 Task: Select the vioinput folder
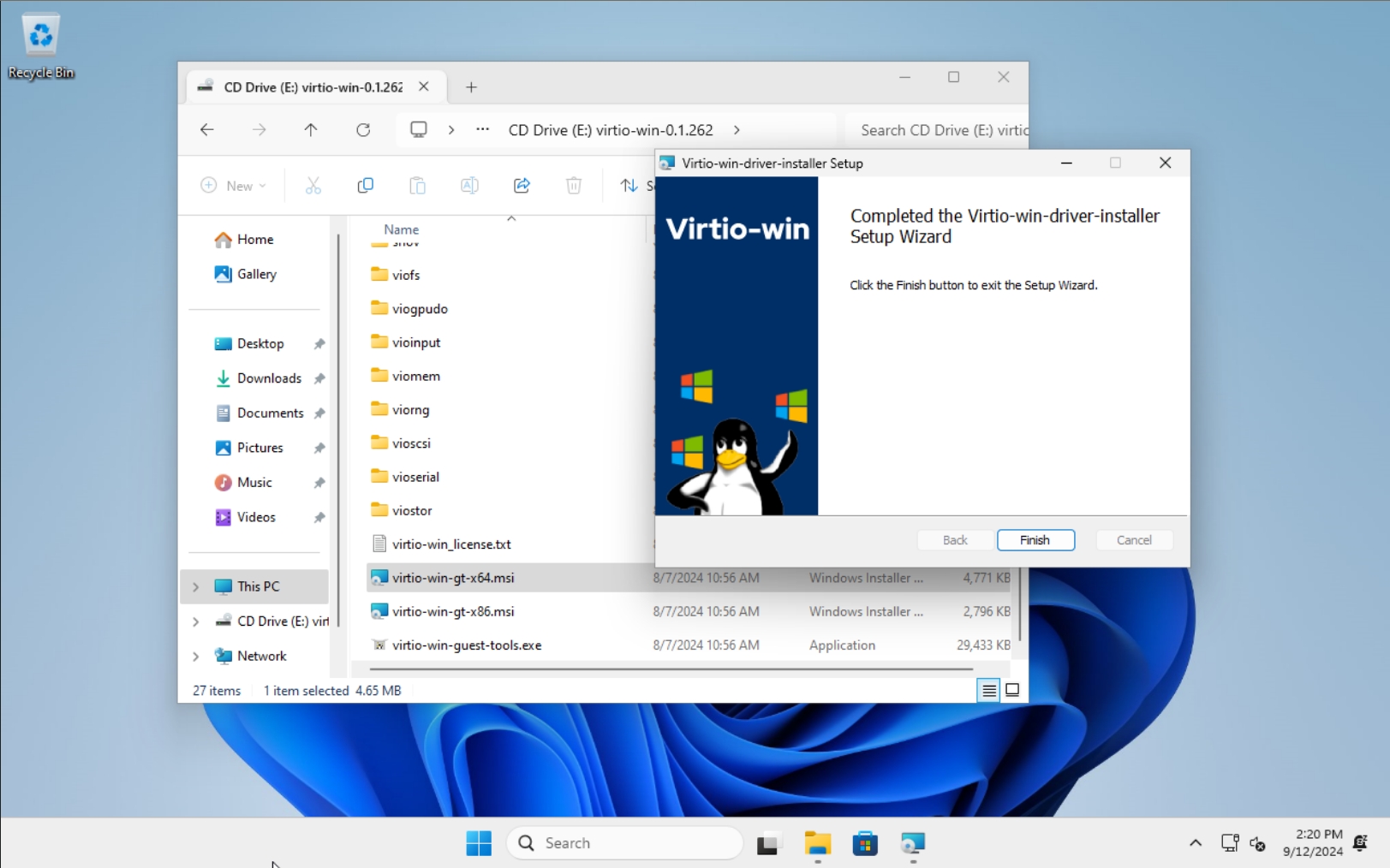click(x=416, y=342)
